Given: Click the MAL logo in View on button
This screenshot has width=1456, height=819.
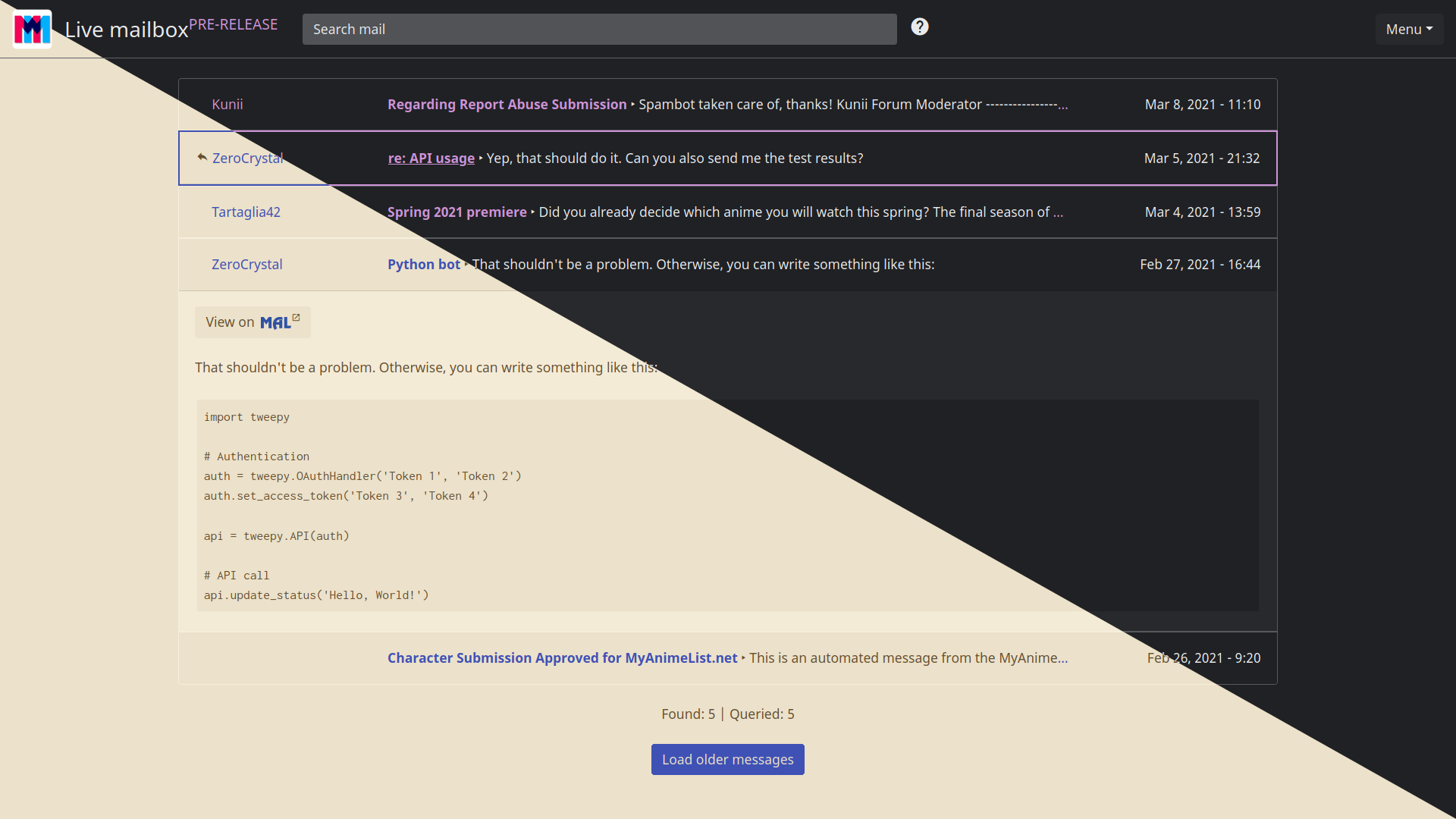Looking at the screenshot, I should point(275,323).
